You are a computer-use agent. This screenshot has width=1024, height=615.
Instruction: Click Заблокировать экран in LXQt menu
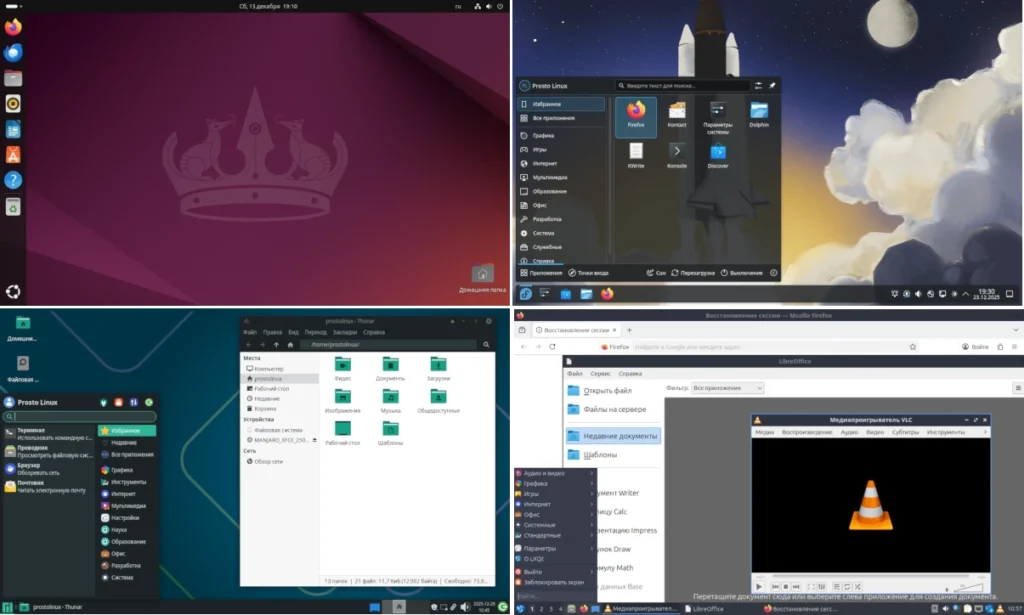tap(555, 582)
